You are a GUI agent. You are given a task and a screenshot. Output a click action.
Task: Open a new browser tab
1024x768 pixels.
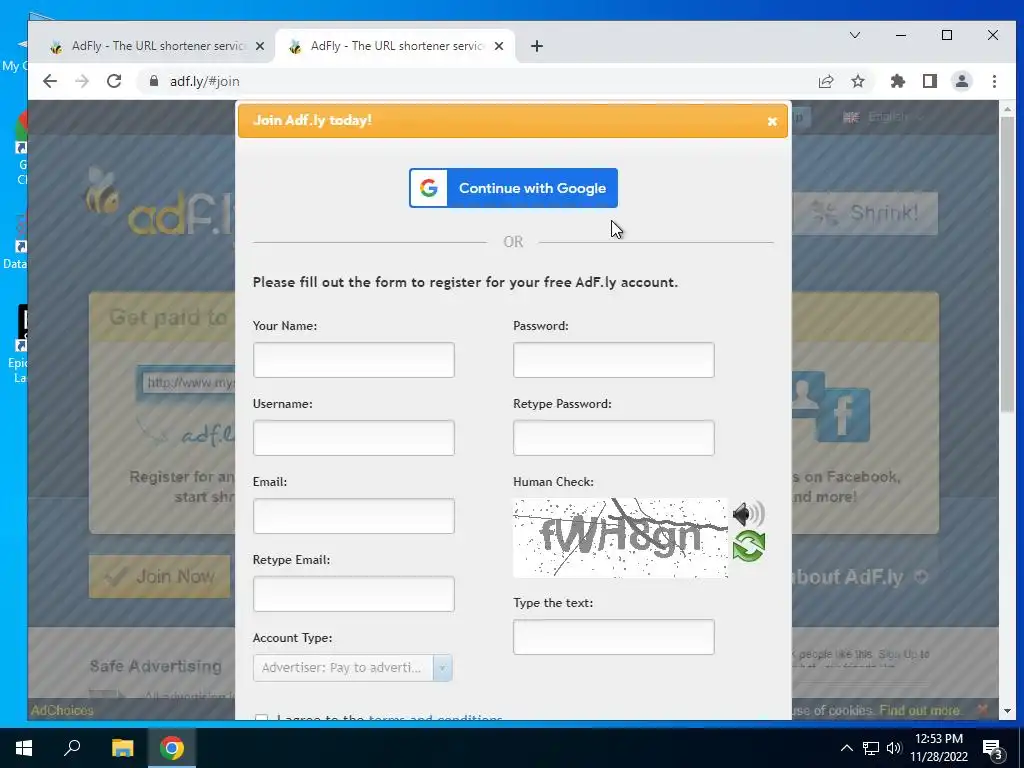537,46
